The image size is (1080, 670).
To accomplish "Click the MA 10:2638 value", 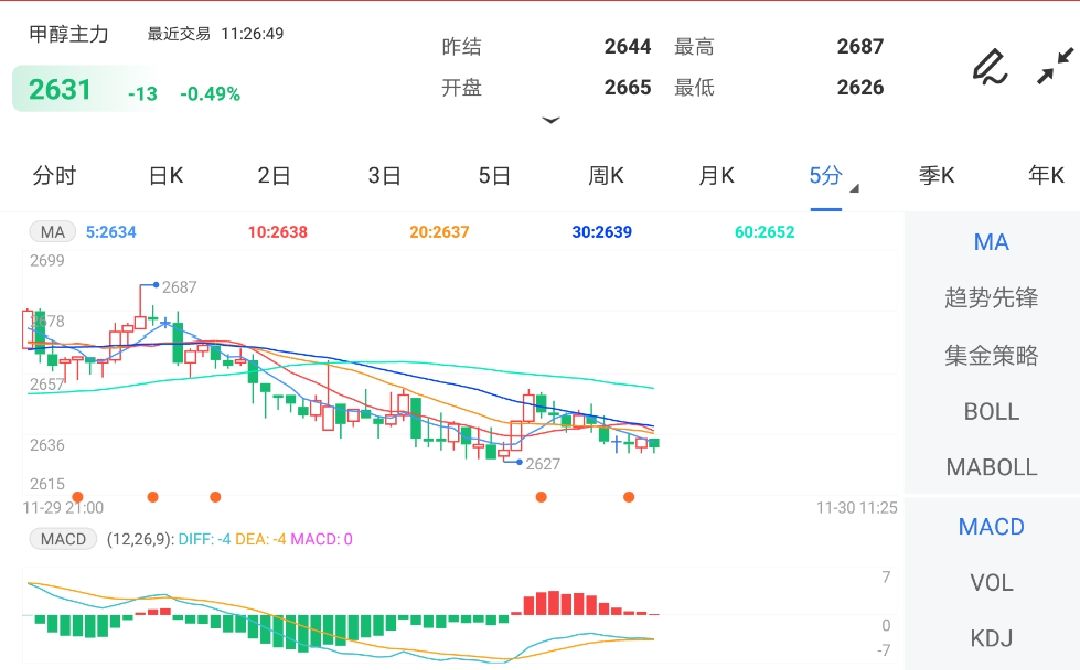I will [x=278, y=232].
